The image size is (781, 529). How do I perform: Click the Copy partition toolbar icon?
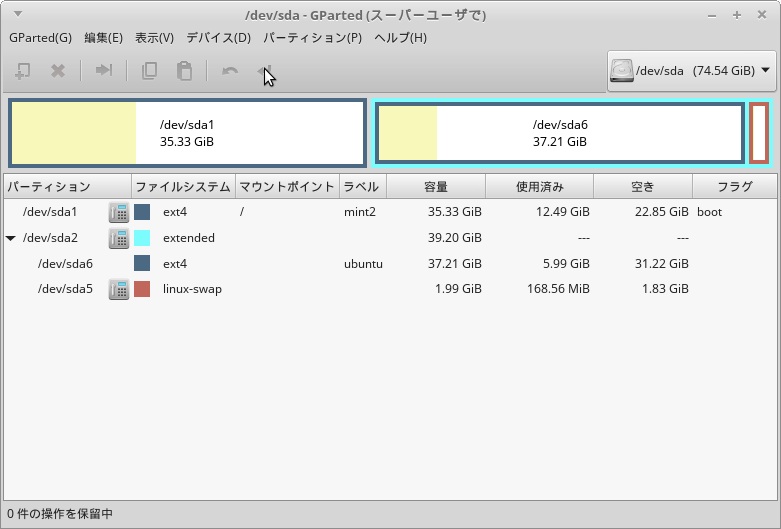click(x=149, y=71)
